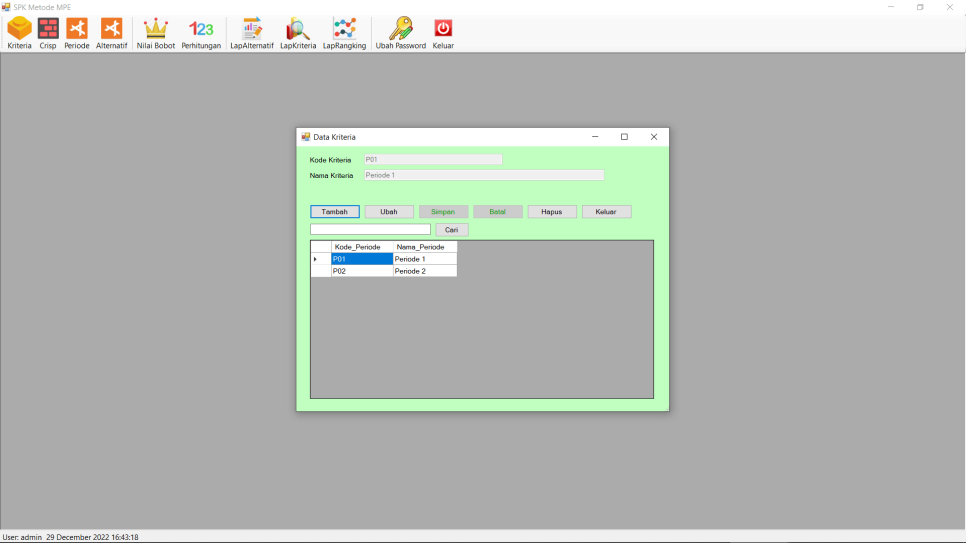Select the P02 cell in grid
The width and height of the screenshot is (966, 543).
pyautogui.click(x=362, y=271)
